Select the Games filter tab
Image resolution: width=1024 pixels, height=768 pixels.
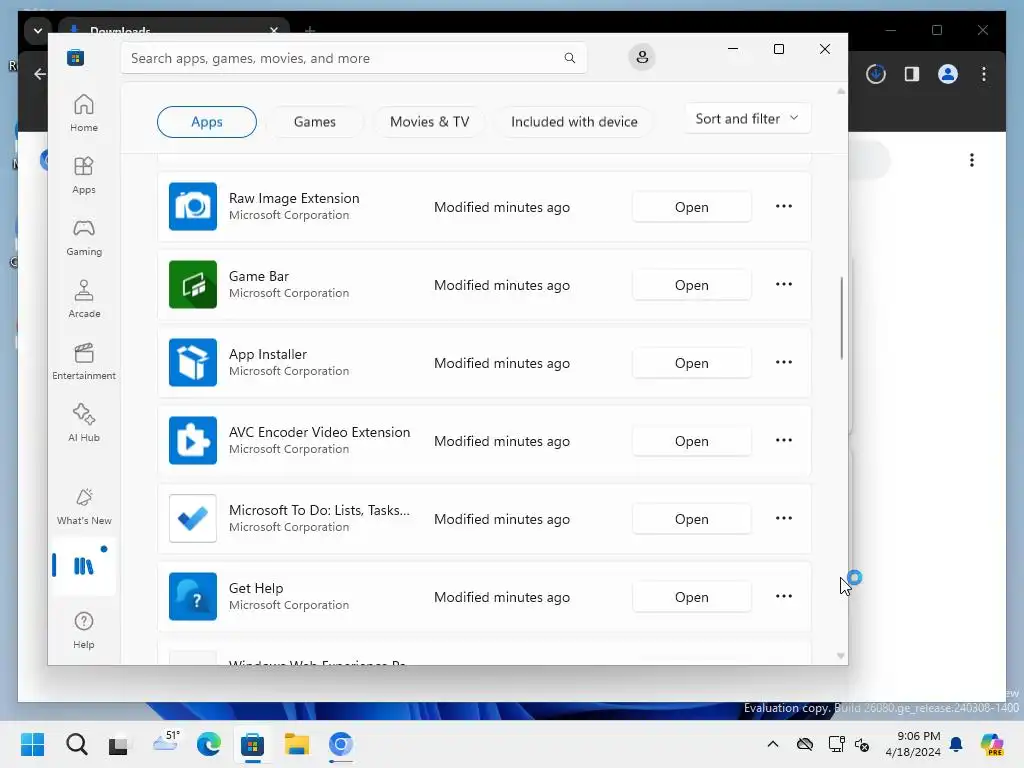[x=315, y=121]
